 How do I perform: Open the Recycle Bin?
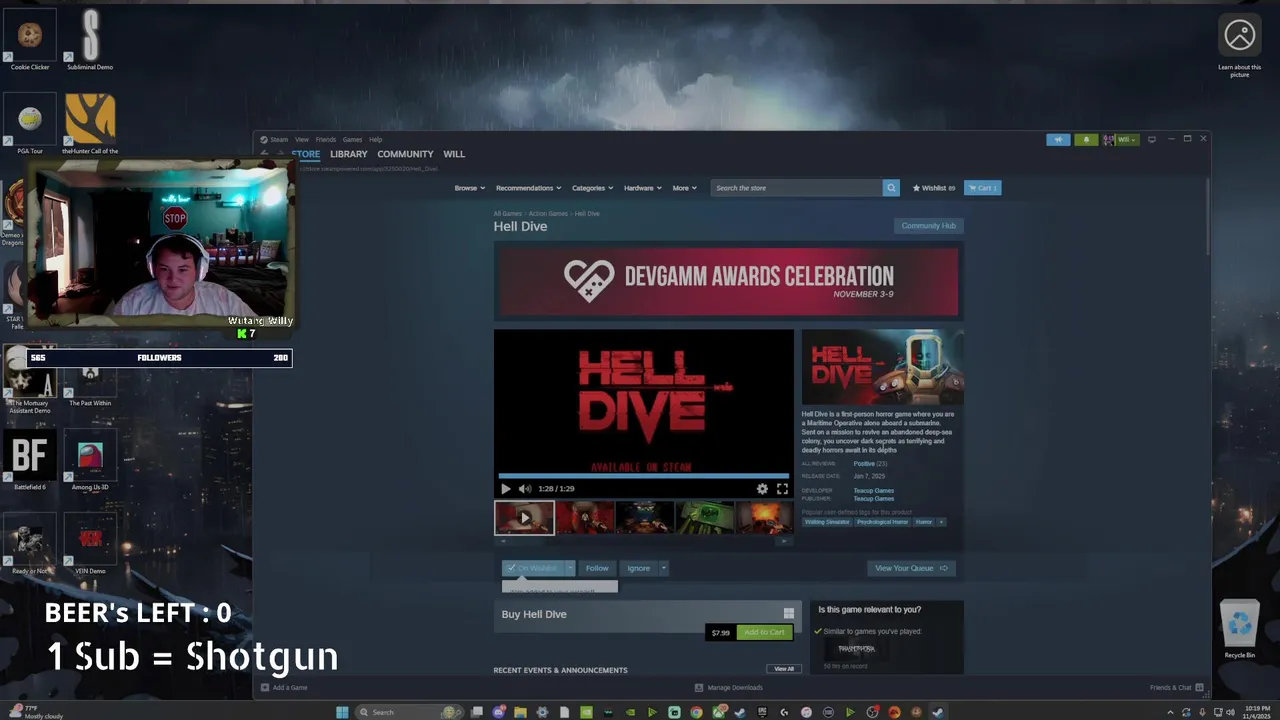click(1240, 630)
